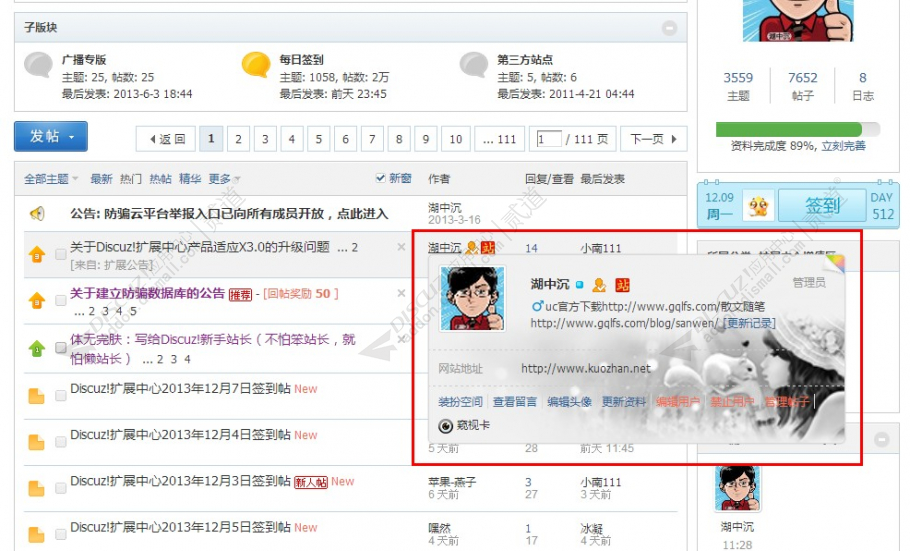Select the 热门 filter tab
910x551 pixels.
click(131, 179)
